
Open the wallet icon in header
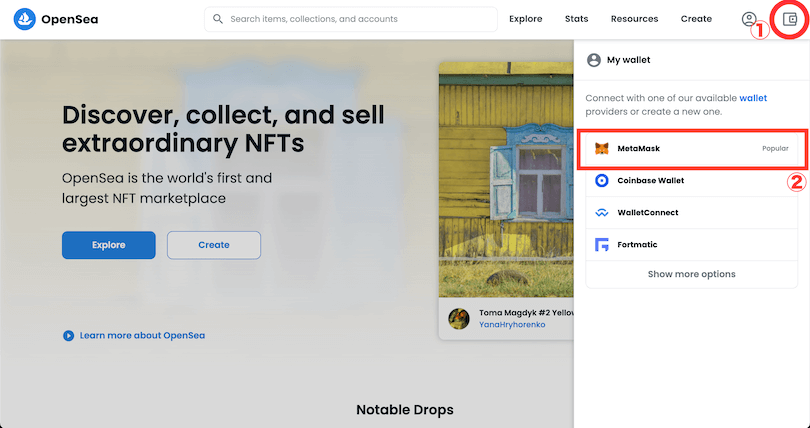point(791,19)
